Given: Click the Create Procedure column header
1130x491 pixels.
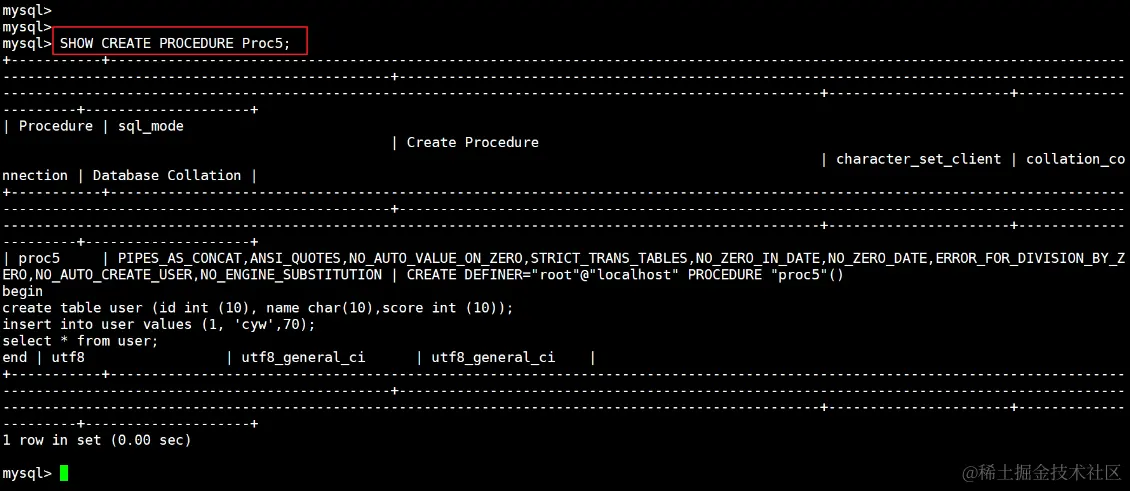Looking at the screenshot, I should coord(472,142).
